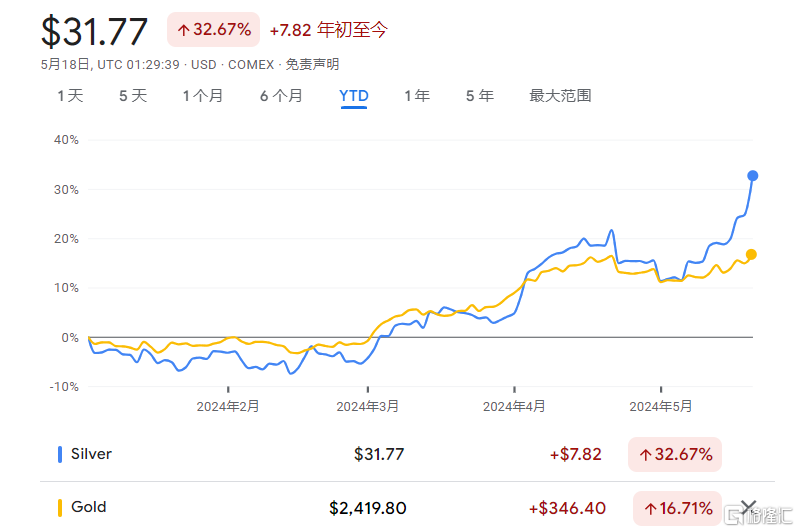Choose the 最大范围 range tab
This screenshot has width=799, height=532.
(x=560, y=96)
